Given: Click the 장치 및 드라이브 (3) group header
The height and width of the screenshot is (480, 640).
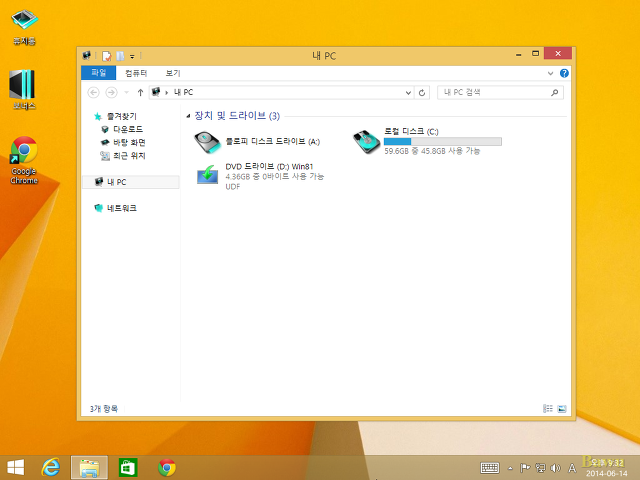Looking at the screenshot, I should point(237,116).
